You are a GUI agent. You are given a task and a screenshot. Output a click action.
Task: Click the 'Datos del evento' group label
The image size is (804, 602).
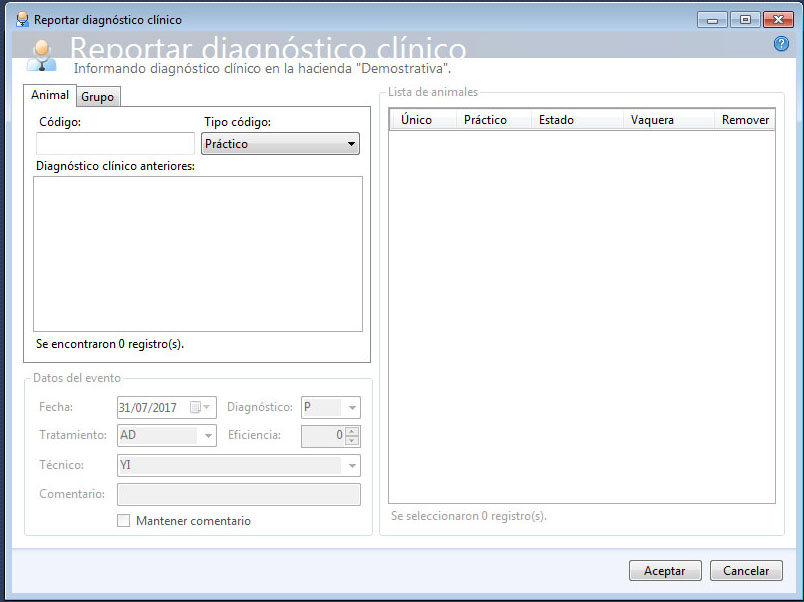click(x=77, y=378)
